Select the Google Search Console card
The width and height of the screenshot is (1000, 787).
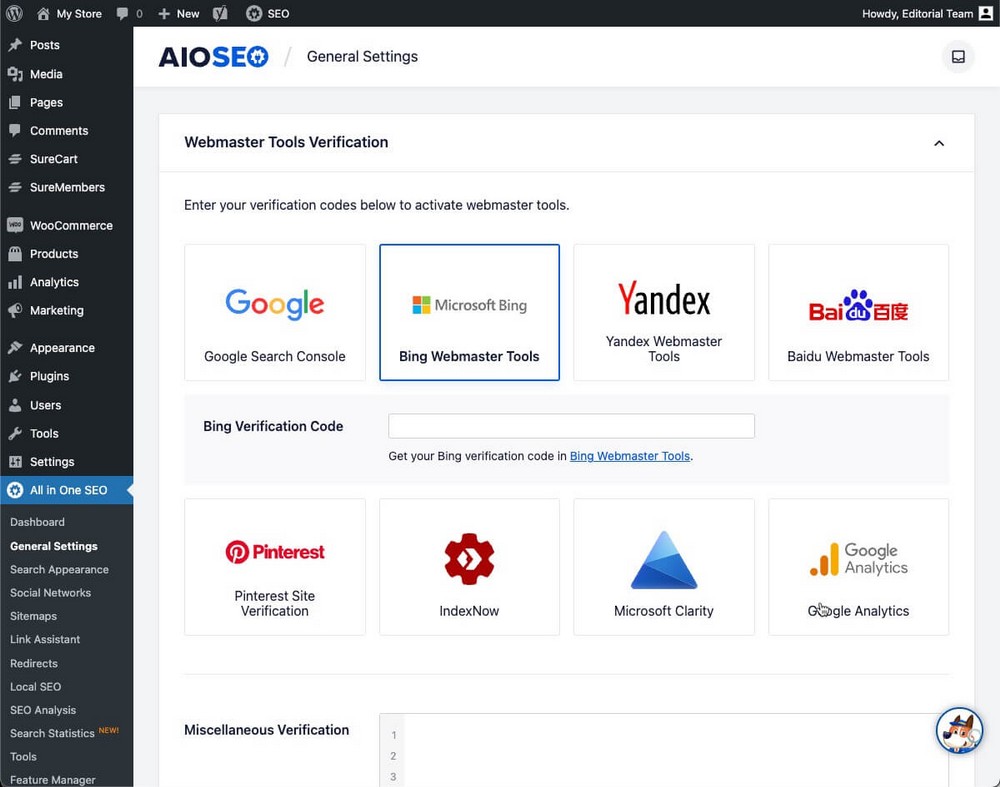click(275, 313)
